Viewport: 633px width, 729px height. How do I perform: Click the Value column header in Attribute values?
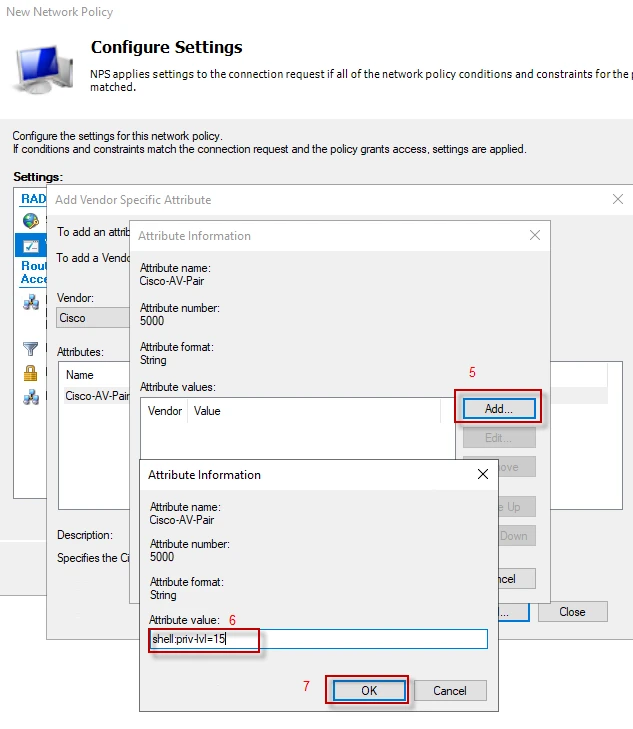207,411
